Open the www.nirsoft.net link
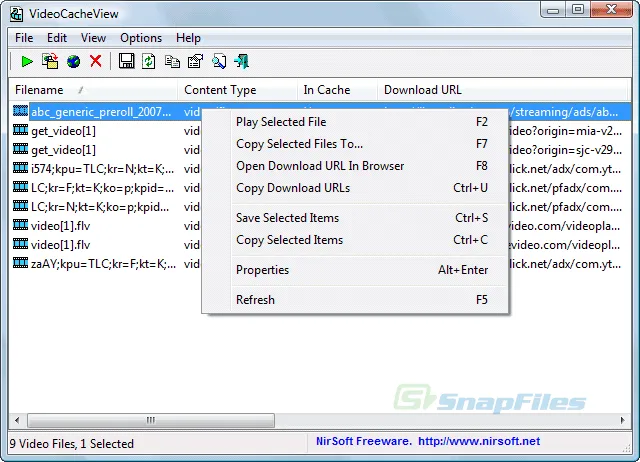640x462 pixels. point(479,441)
